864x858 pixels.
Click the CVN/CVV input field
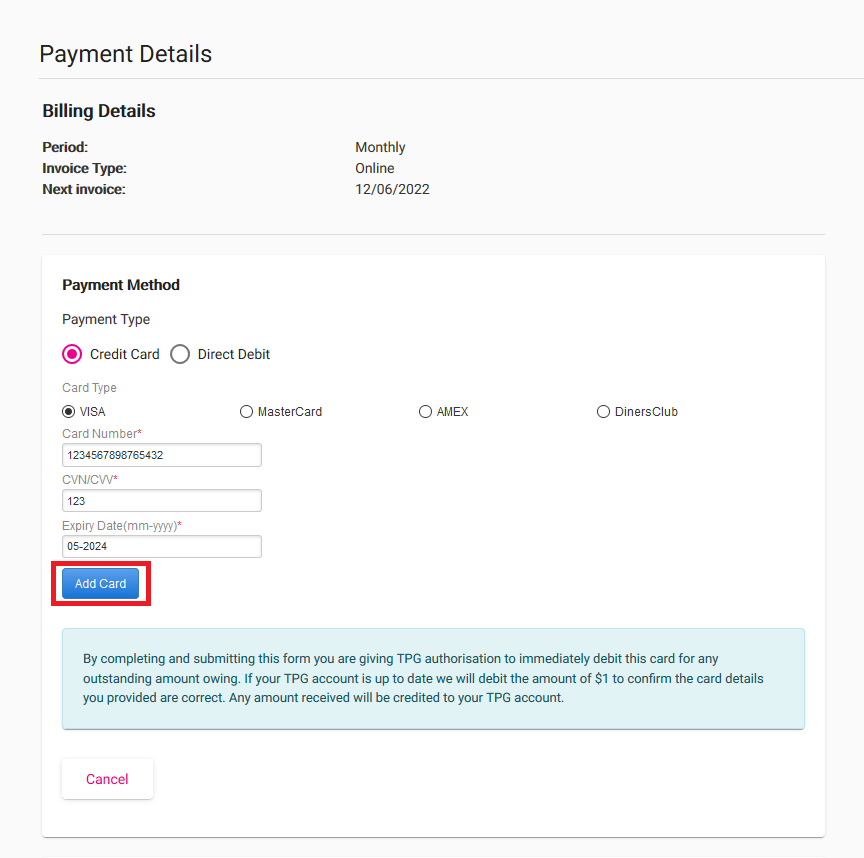pos(161,500)
